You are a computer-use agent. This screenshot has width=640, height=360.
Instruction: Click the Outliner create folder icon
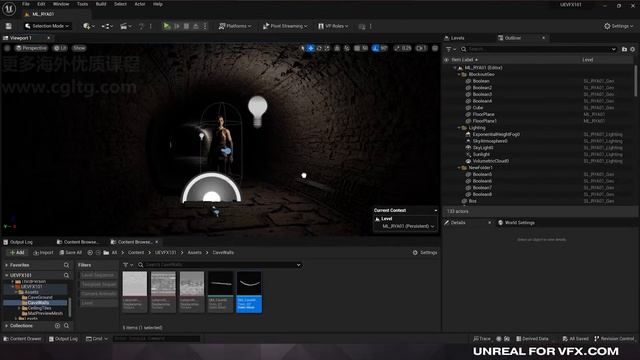click(x=624, y=49)
